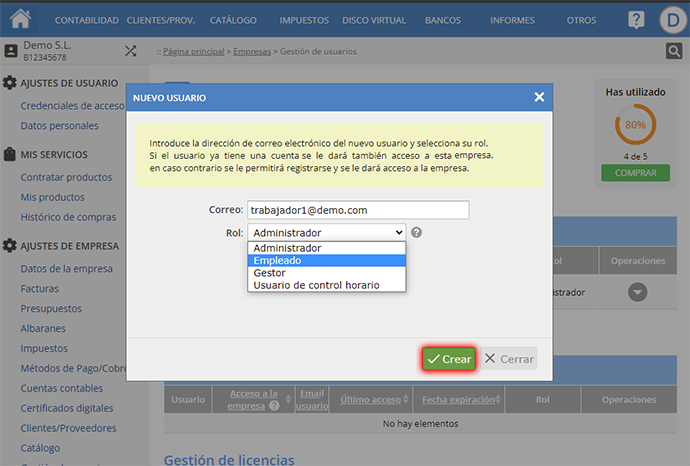This screenshot has width=690, height=466.
Task: Click the Ajustes de usuario gear icon
Action: pos(10,83)
